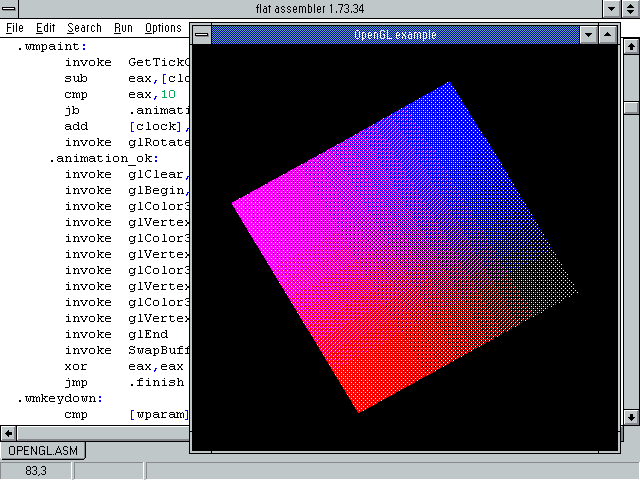The height and width of the screenshot is (480, 640).
Task: Click the invoke GetTick line
Action: [127, 62]
